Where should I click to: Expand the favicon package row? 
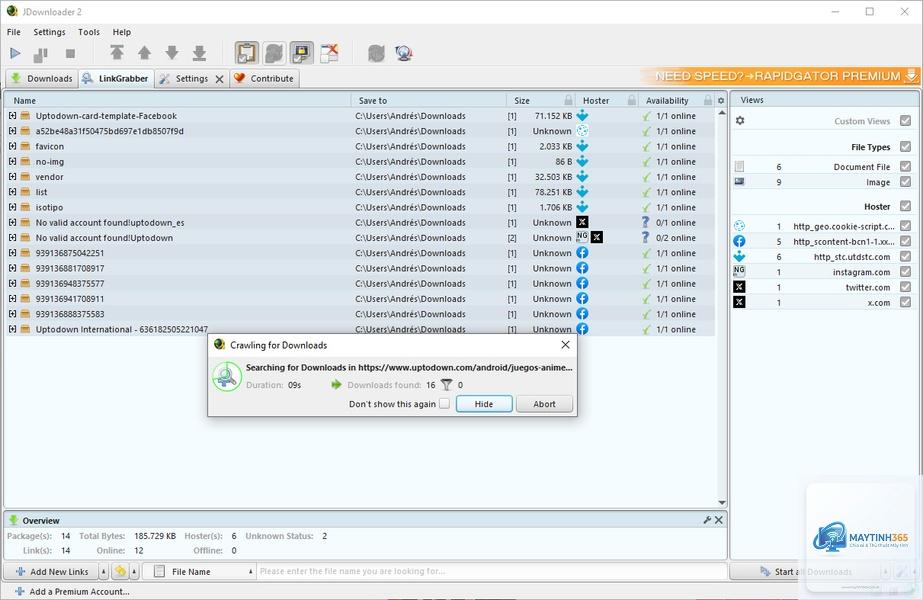[12, 146]
